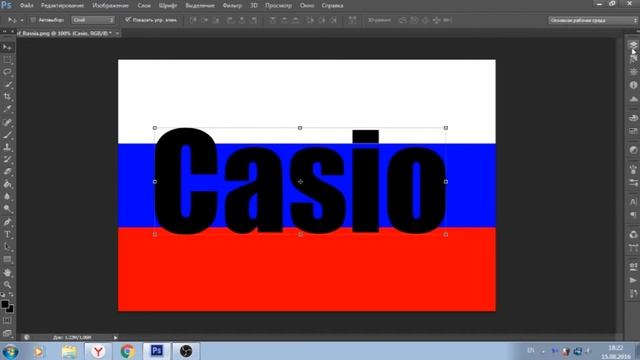This screenshot has width=640, height=360.
Task: Open the Слои menu
Action: [144, 6]
